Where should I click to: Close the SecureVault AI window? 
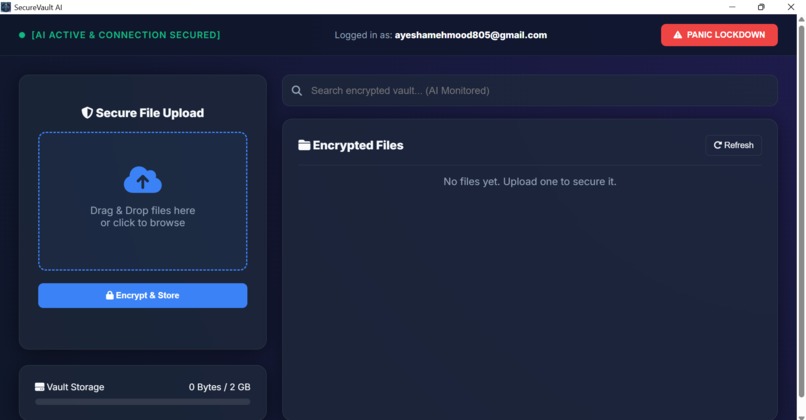point(791,7)
